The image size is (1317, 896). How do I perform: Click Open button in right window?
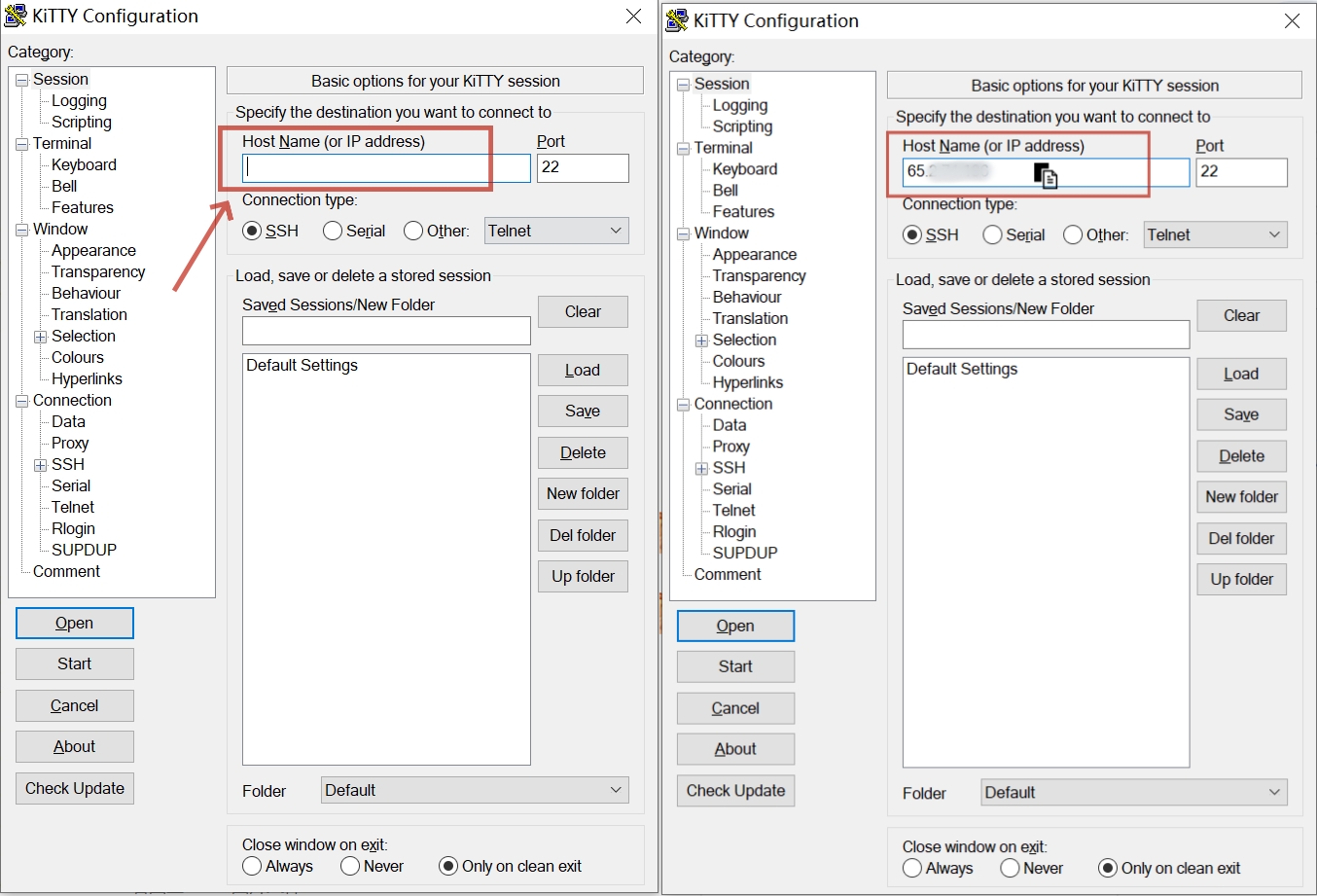coord(735,626)
